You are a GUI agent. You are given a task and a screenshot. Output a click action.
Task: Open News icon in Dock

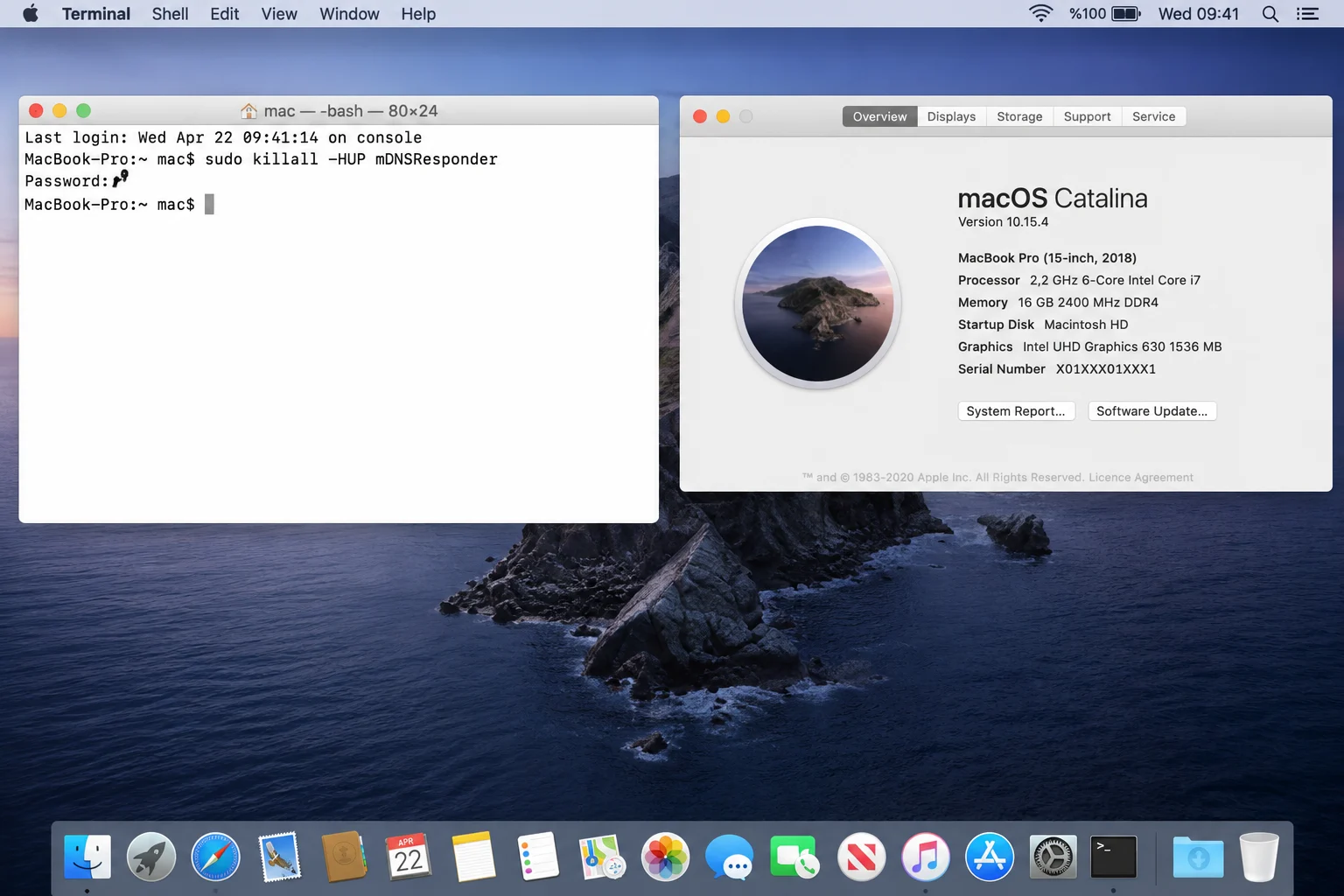(861, 857)
